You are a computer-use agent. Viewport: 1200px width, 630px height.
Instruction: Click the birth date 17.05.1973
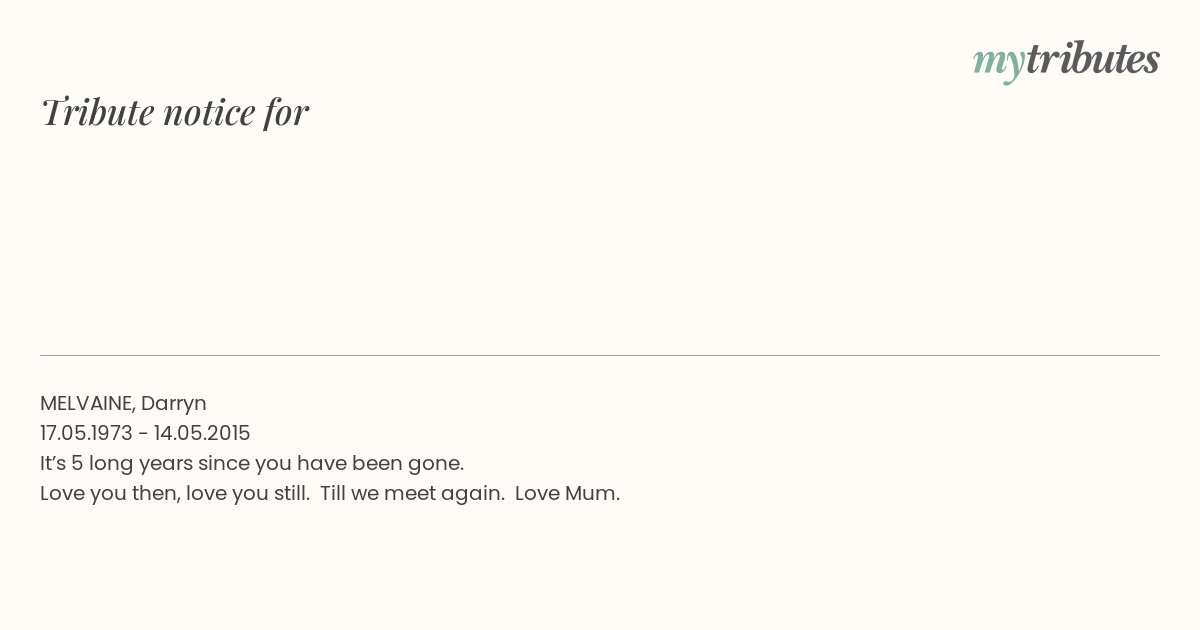(x=86, y=433)
